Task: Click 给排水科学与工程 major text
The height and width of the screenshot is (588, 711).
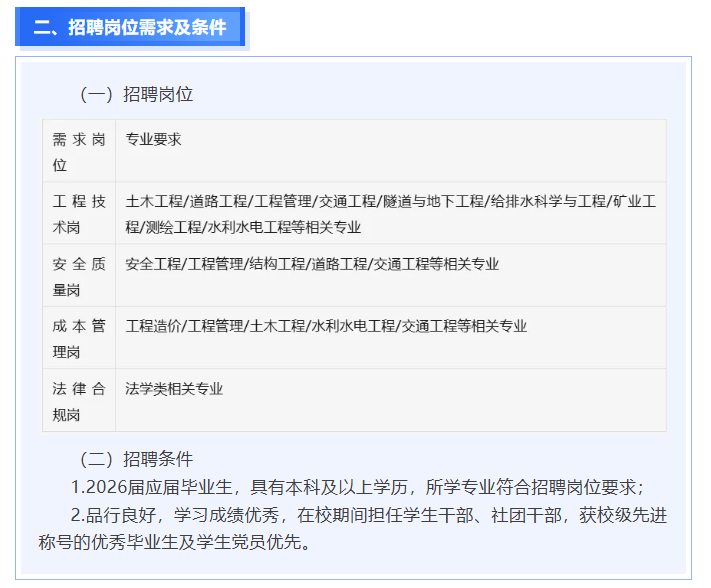Action: click(x=549, y=202)
